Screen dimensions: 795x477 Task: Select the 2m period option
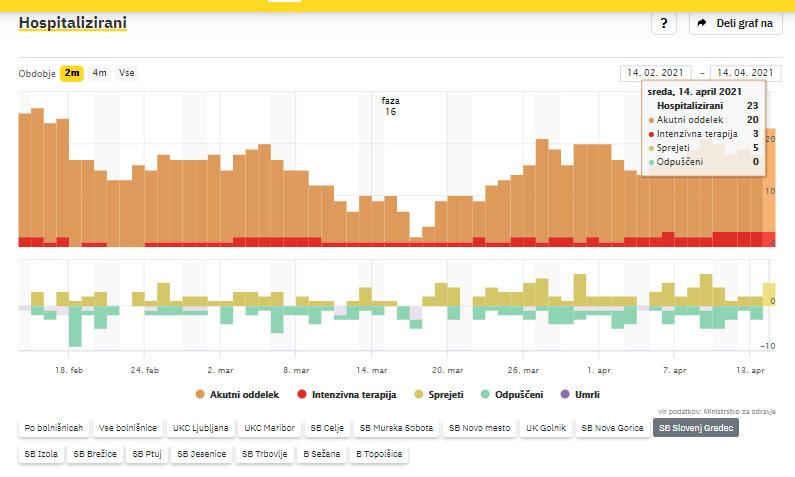pyautogui.click(x=72, y=73)
